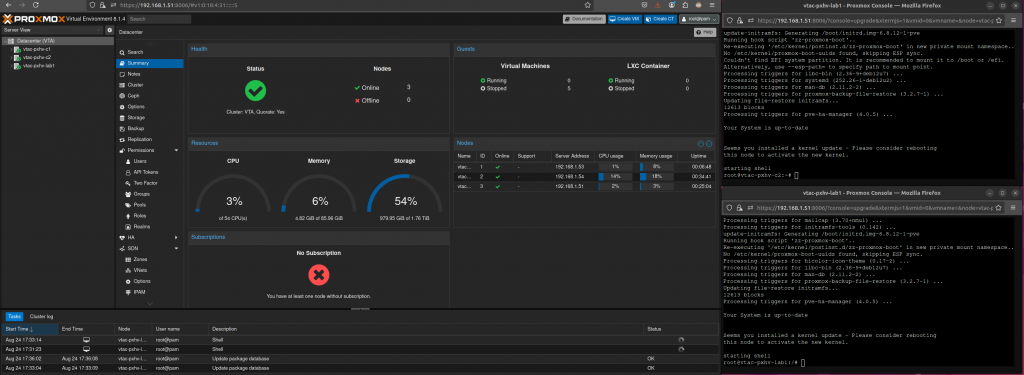1024x375 pixels.
Task: Click the Permissions unlock icon
Action: (123, 150)
